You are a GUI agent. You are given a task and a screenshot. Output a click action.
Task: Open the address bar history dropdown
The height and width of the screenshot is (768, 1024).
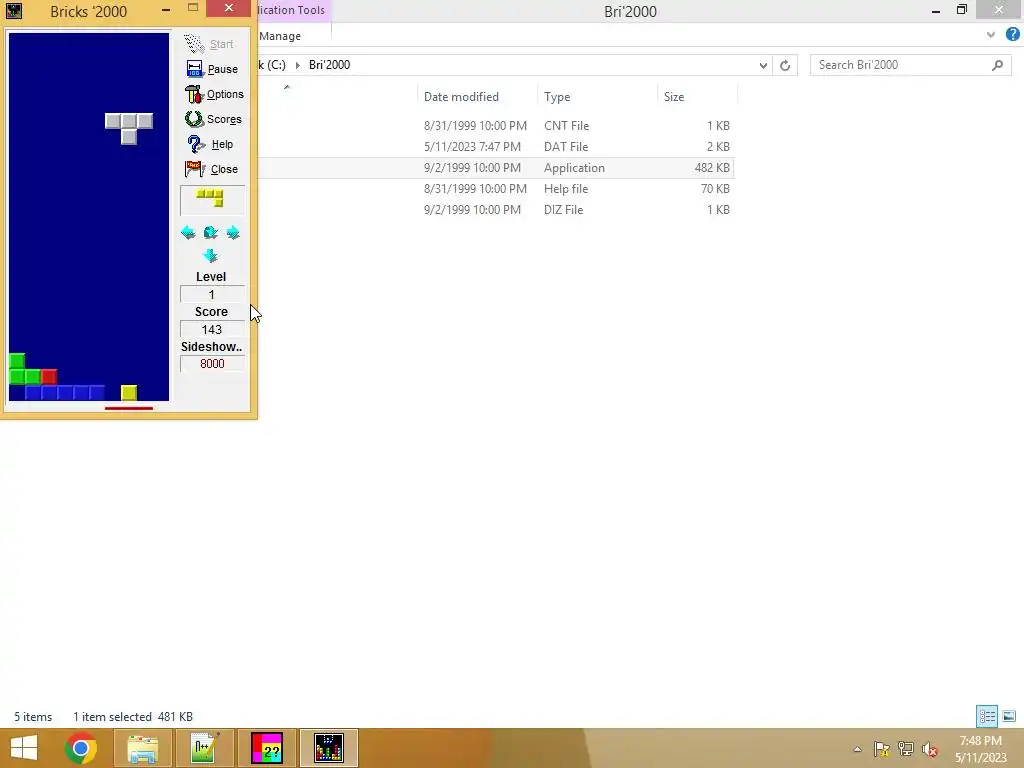763,65
